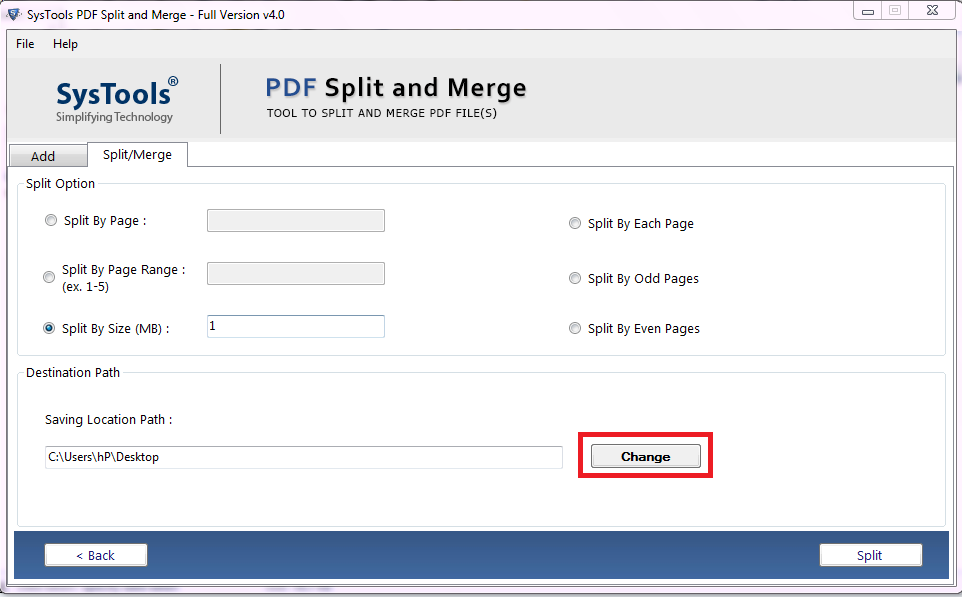Click the Back button
962x597 pixels.
pyautogui.click(x=95, y=555)
